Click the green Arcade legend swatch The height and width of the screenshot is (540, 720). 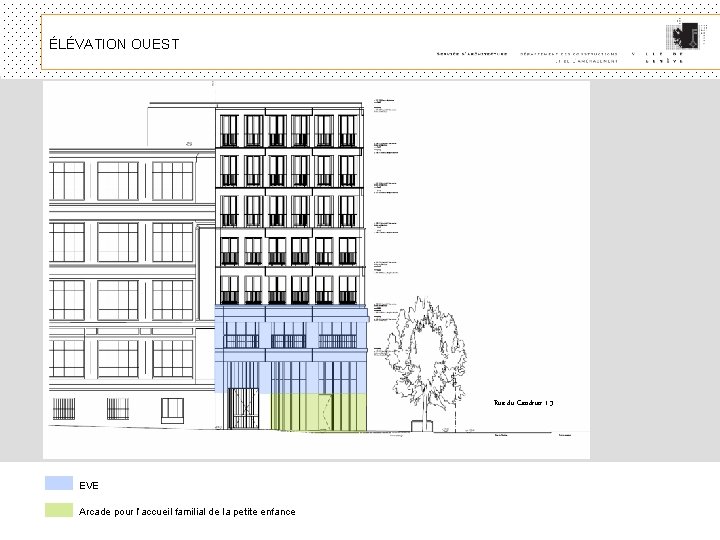tap(59, 510)
